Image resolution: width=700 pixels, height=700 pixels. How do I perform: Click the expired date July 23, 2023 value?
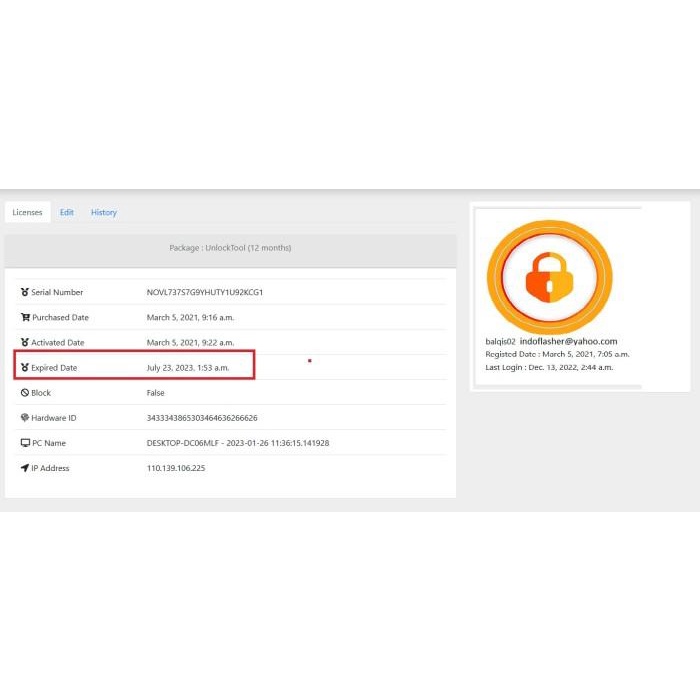click(187, 368)
